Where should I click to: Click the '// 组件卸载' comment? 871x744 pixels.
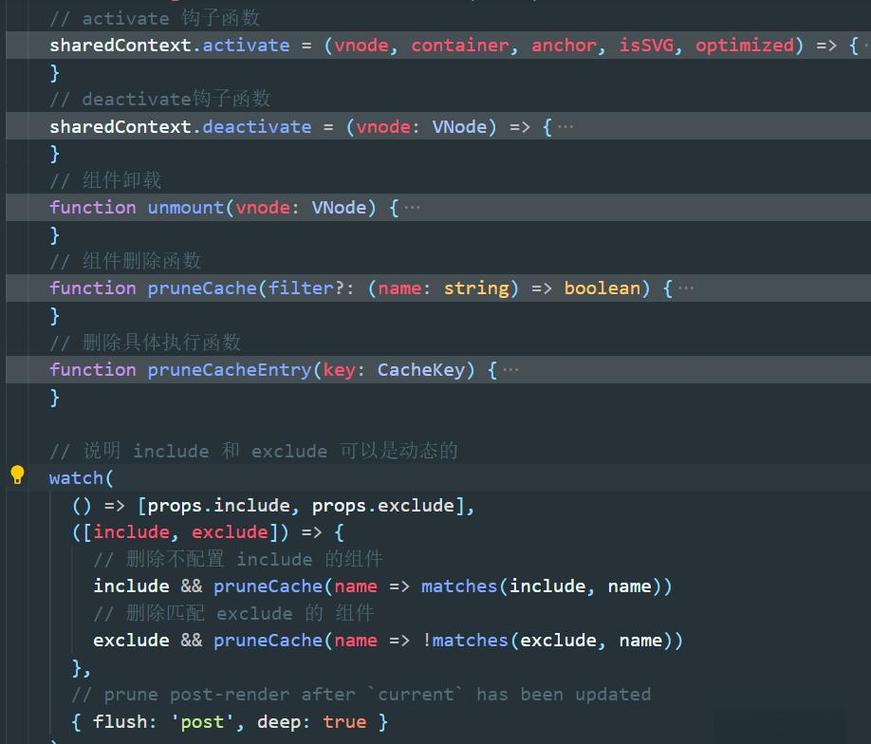tap(106, 181)
